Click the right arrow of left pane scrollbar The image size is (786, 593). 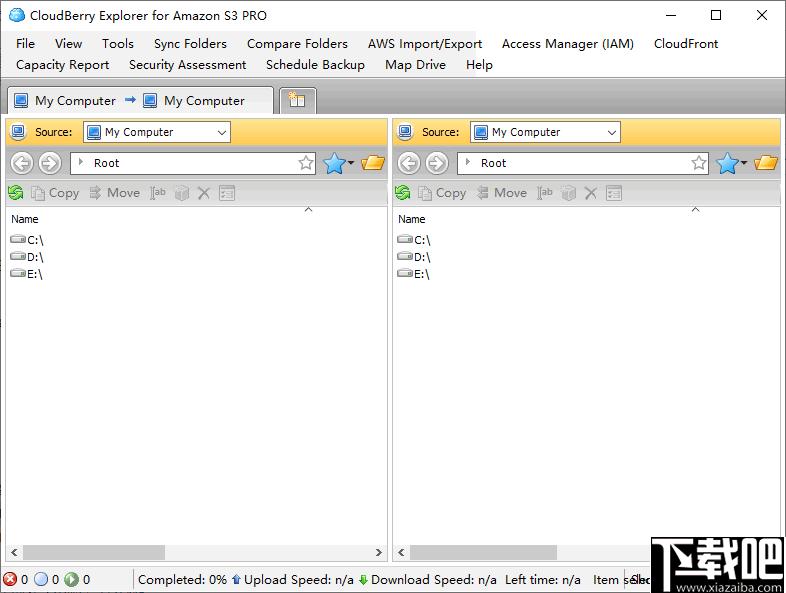(x=379, y=552)
